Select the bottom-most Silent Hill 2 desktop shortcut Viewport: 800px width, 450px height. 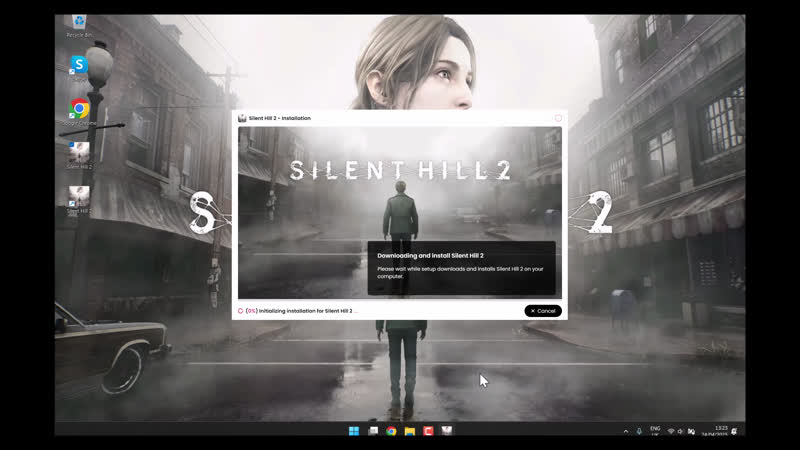[x=79, y=199]
